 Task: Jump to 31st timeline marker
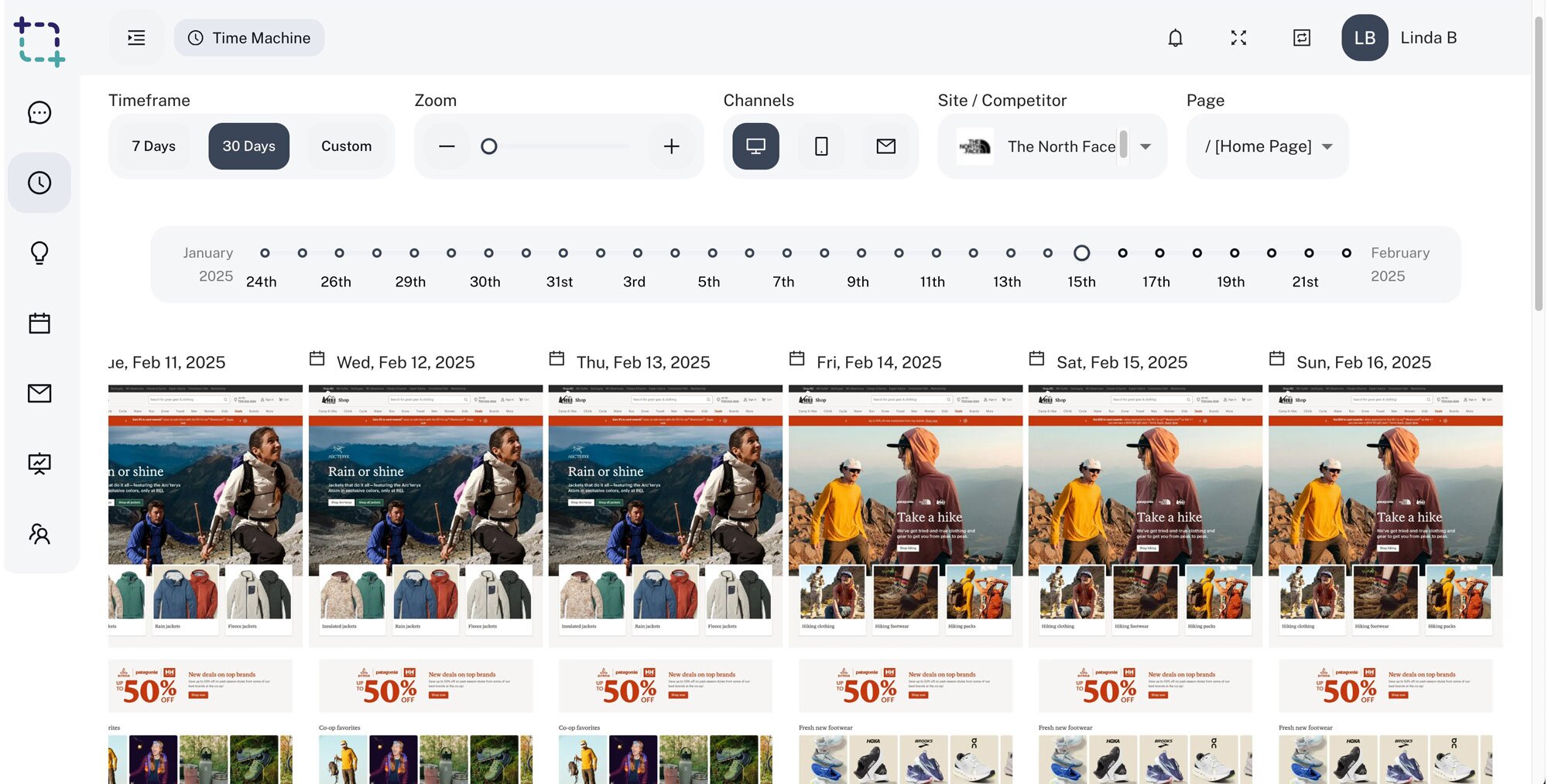point(563,253)
